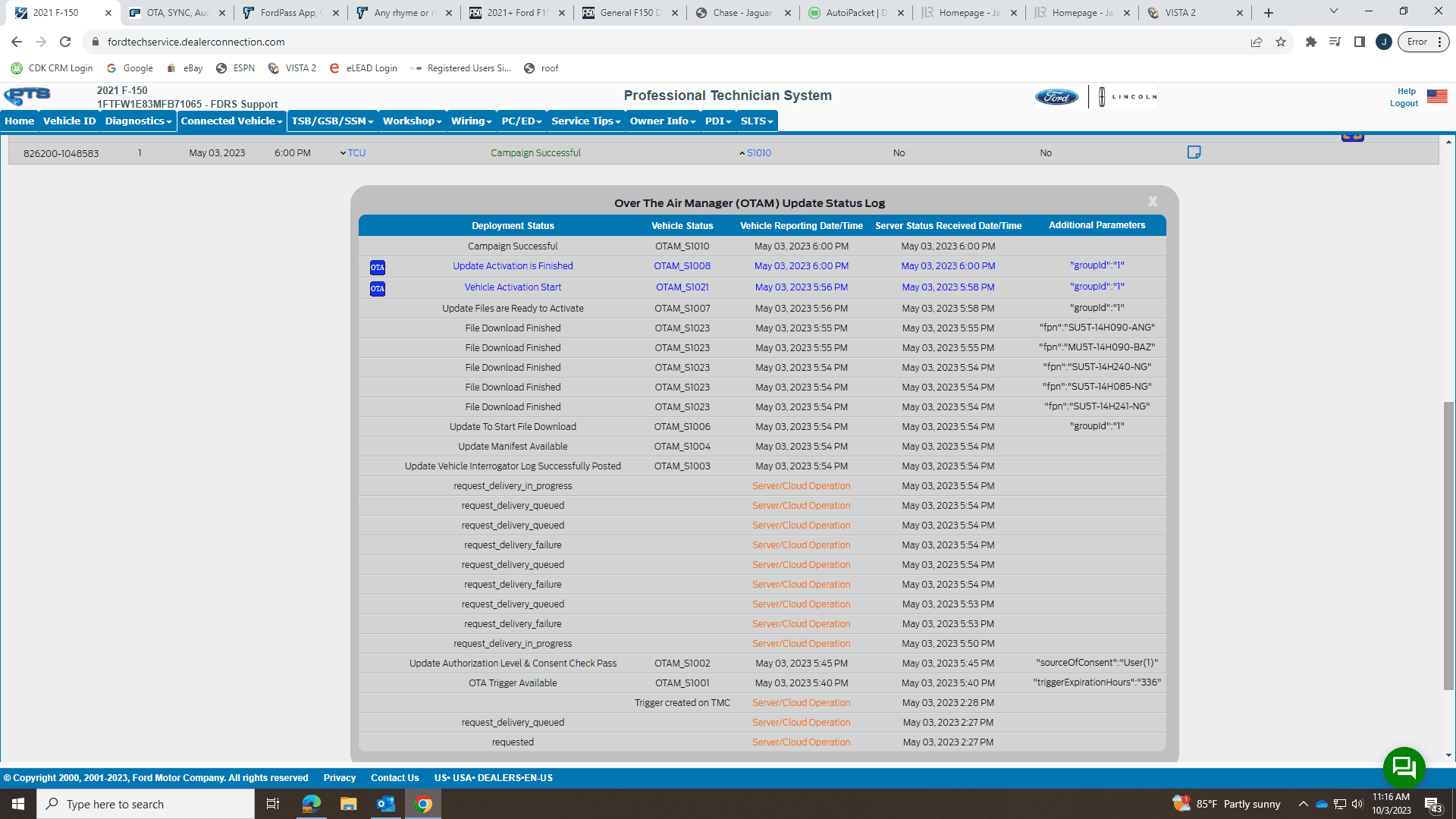Open the green chat bubble icon
The image size is (1456, 819).
(x=1404, y=767)
